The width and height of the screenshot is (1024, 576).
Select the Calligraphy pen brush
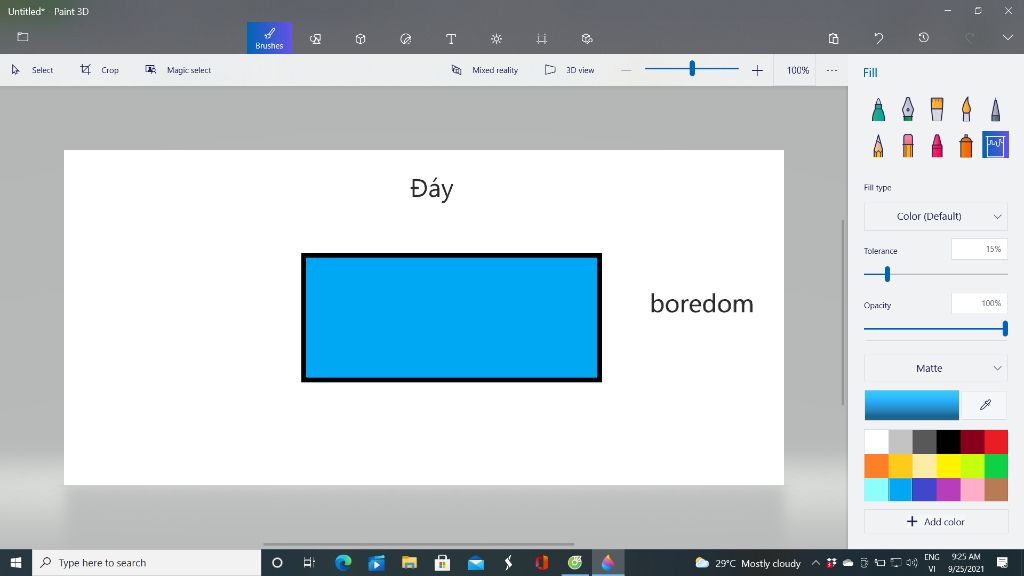[x=908, y=109]
